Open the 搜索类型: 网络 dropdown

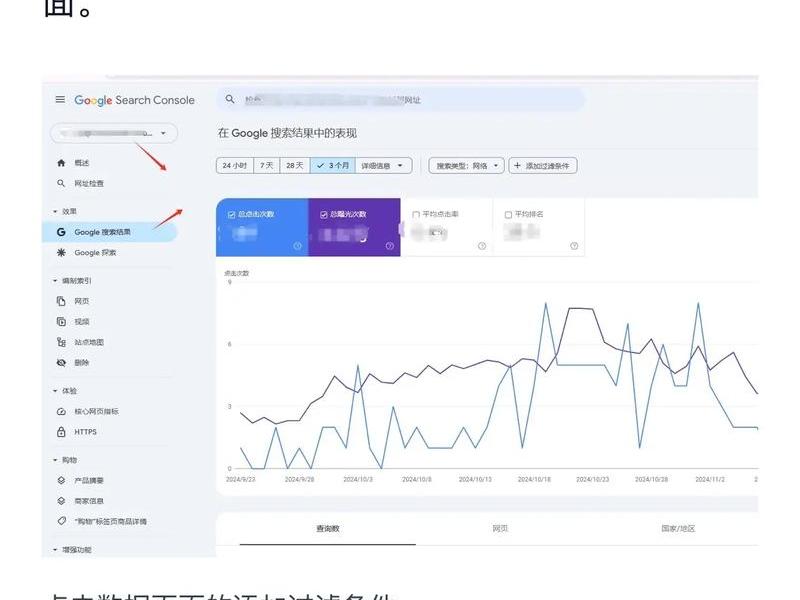pyautogui.click(x=466, y=166)
